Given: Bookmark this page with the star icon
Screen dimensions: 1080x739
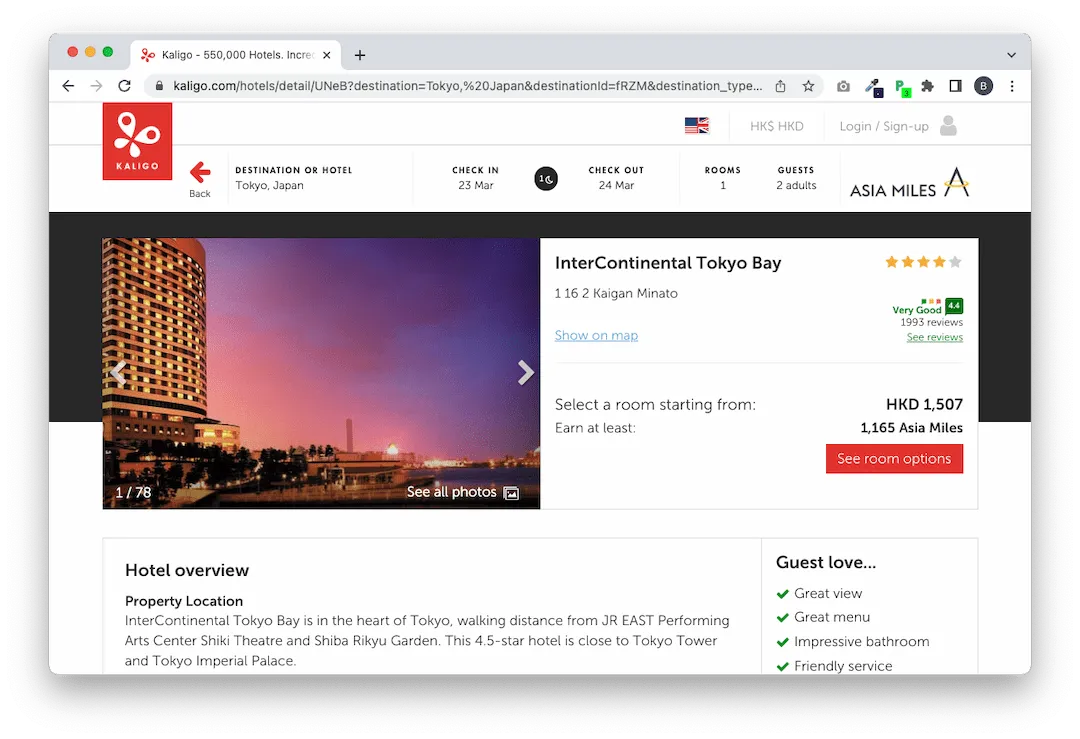Looking at the screenshot, I should (808, 86).
